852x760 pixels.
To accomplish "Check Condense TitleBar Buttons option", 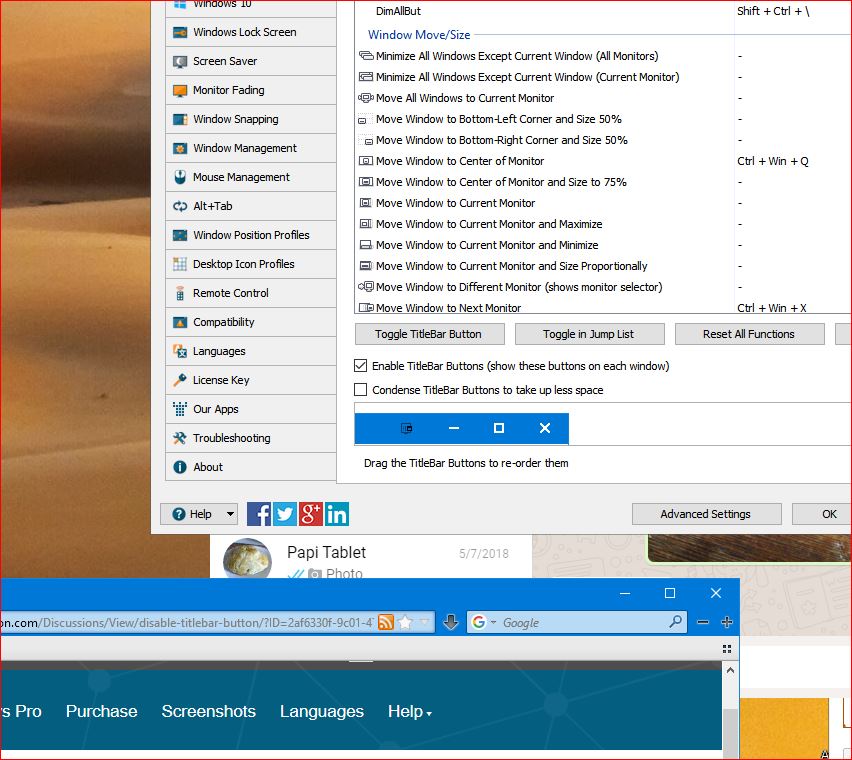I will pos(361,390).
